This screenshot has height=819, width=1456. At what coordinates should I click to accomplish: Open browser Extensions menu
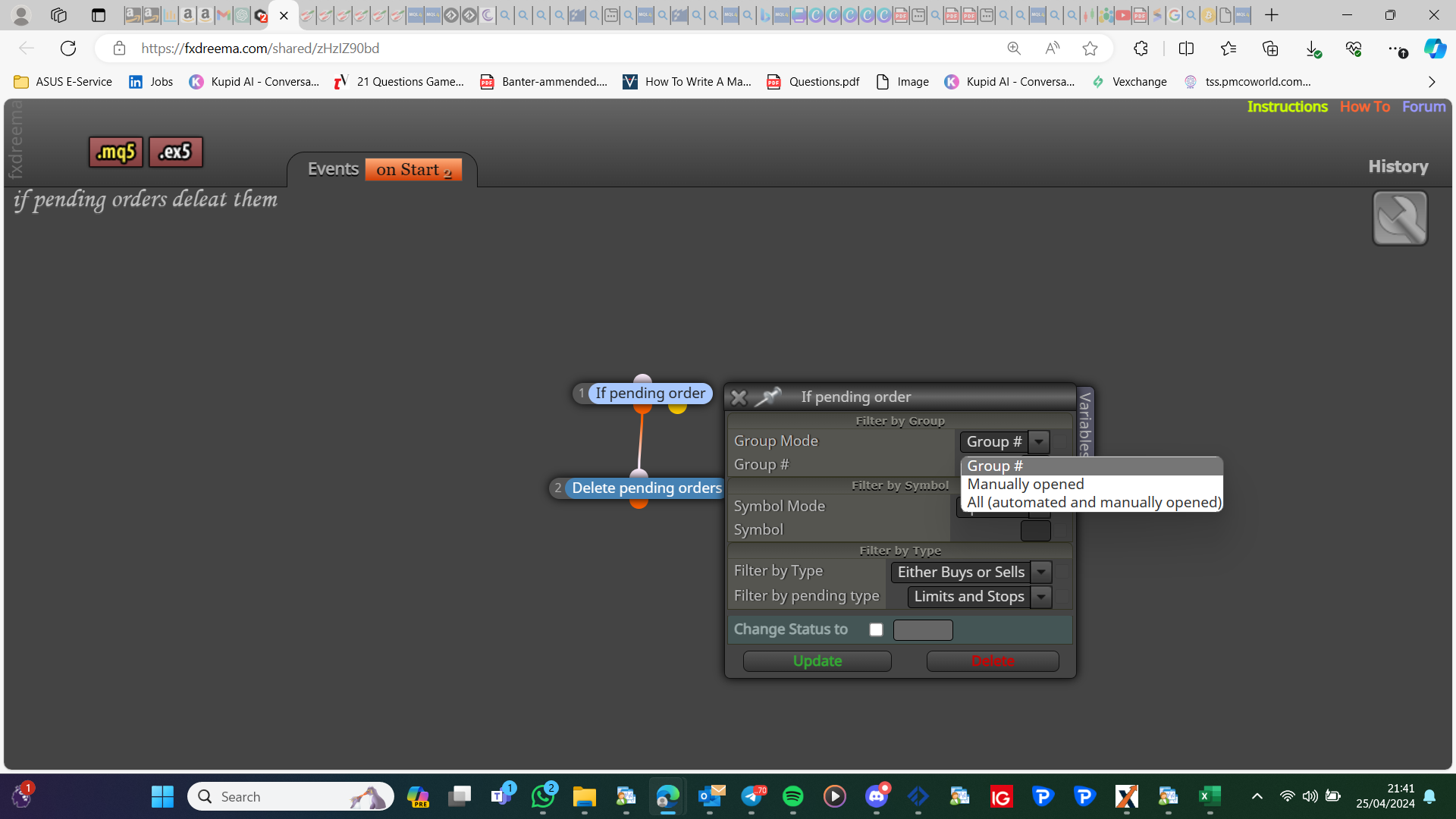[x=1141, y=49]
